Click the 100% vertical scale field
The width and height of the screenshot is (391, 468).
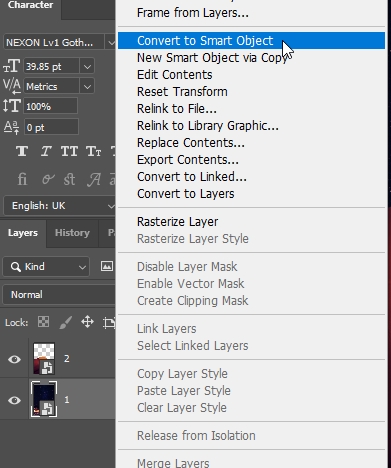click(51, 107)
